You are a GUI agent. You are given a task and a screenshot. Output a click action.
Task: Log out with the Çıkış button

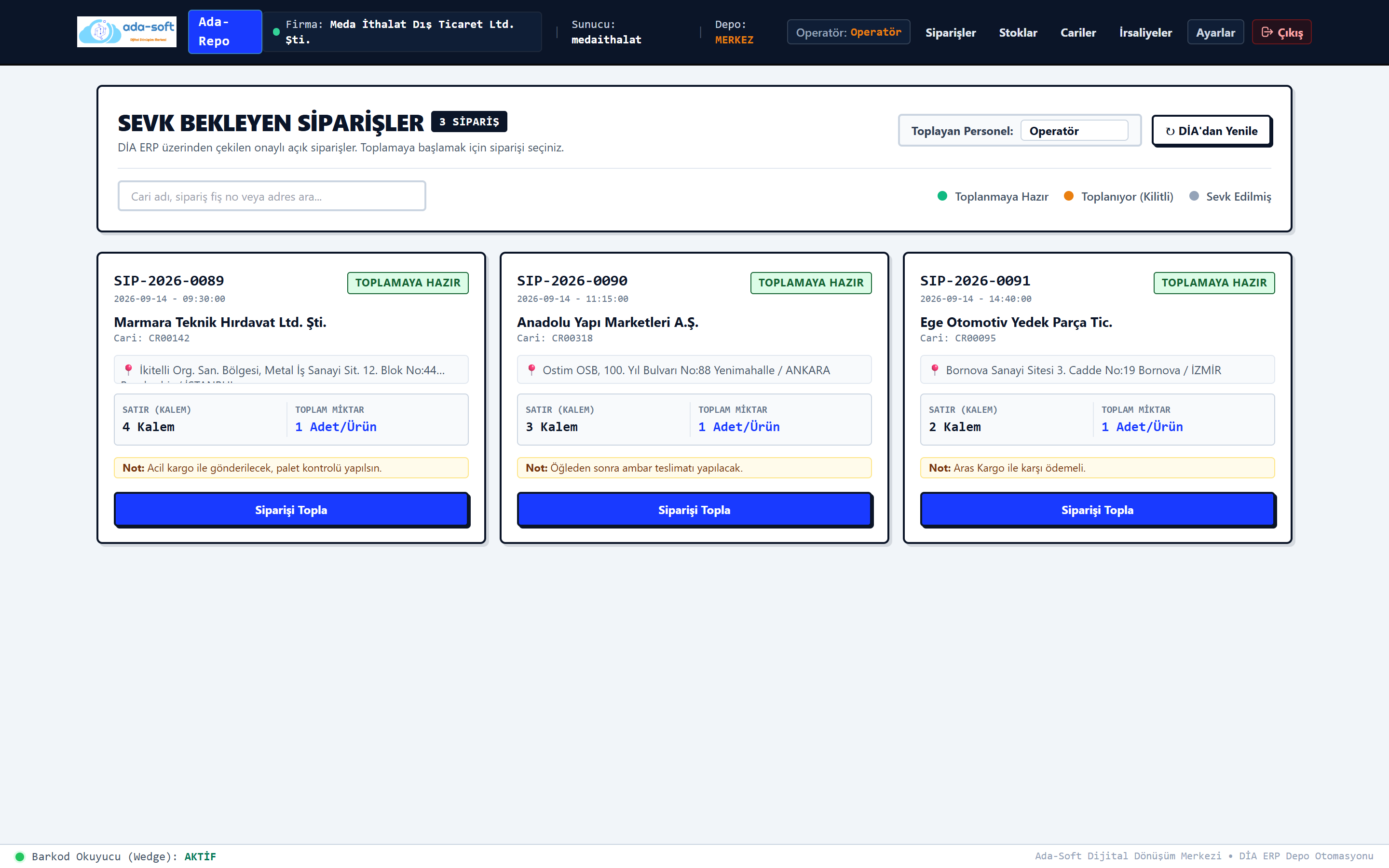1281,32
